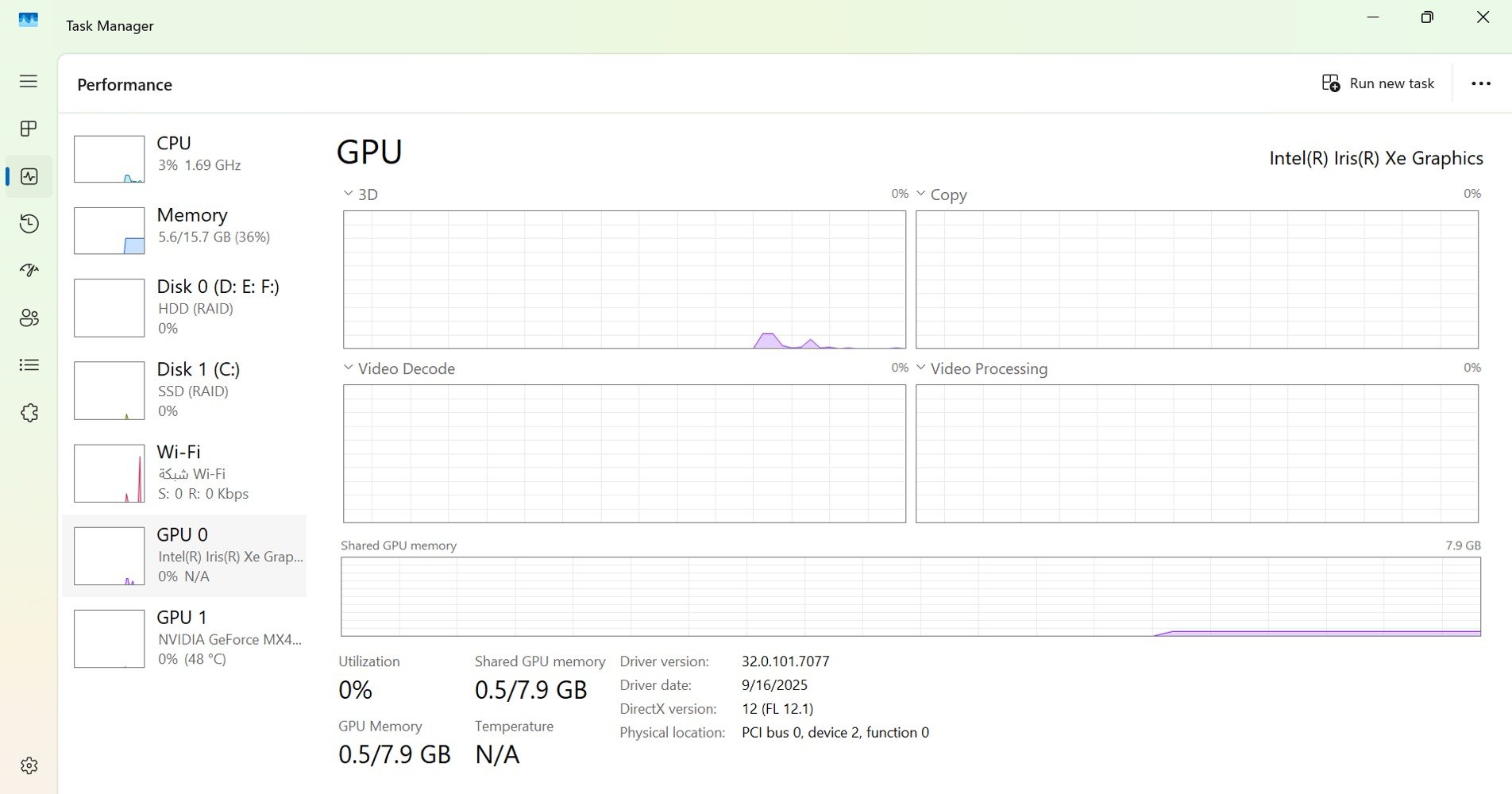Select CPU in performance list
Image resolution: width=1512 pixels, height=794 pixels.
coord(184,159)
